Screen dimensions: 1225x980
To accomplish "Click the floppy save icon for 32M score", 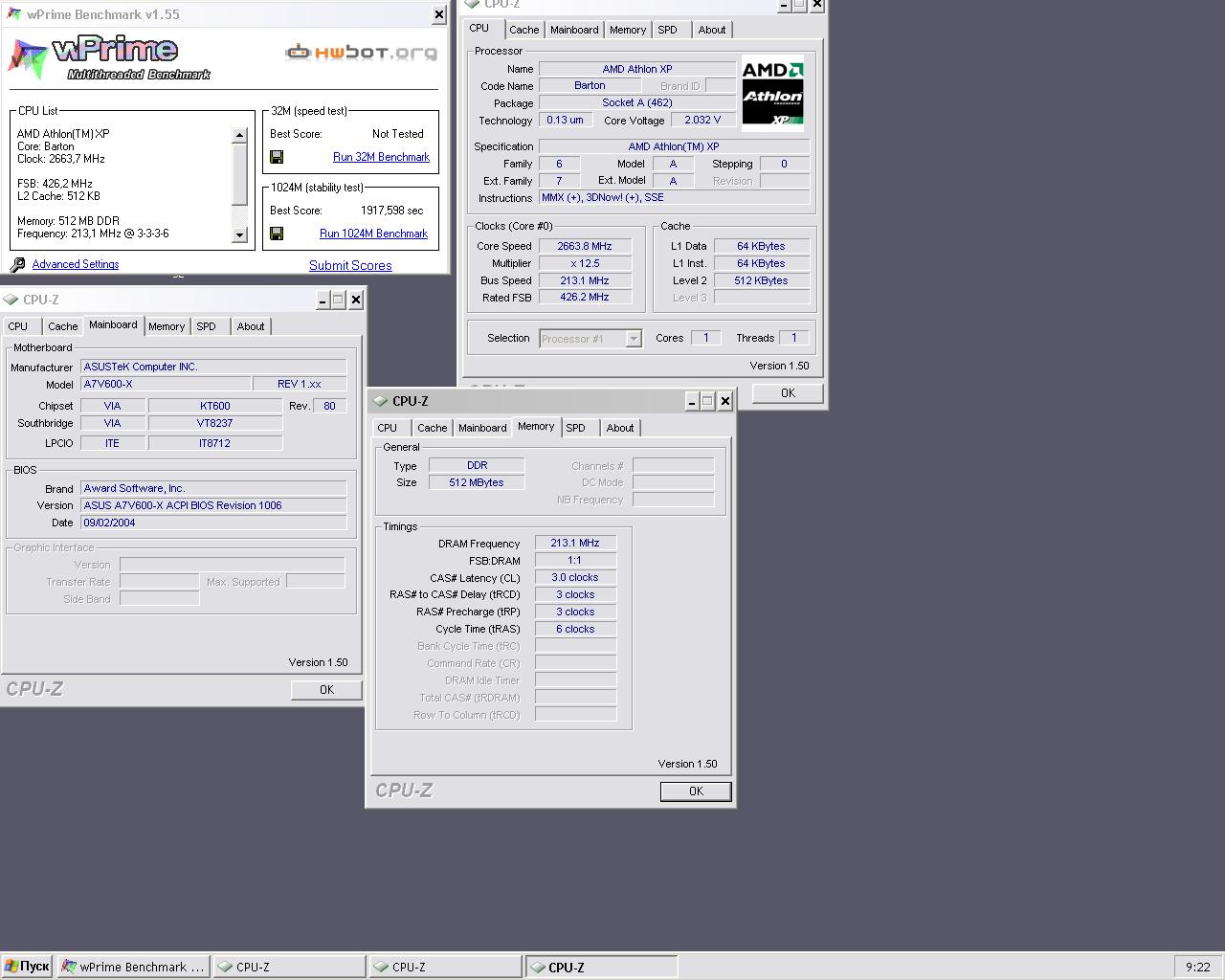I will (277, 157).
